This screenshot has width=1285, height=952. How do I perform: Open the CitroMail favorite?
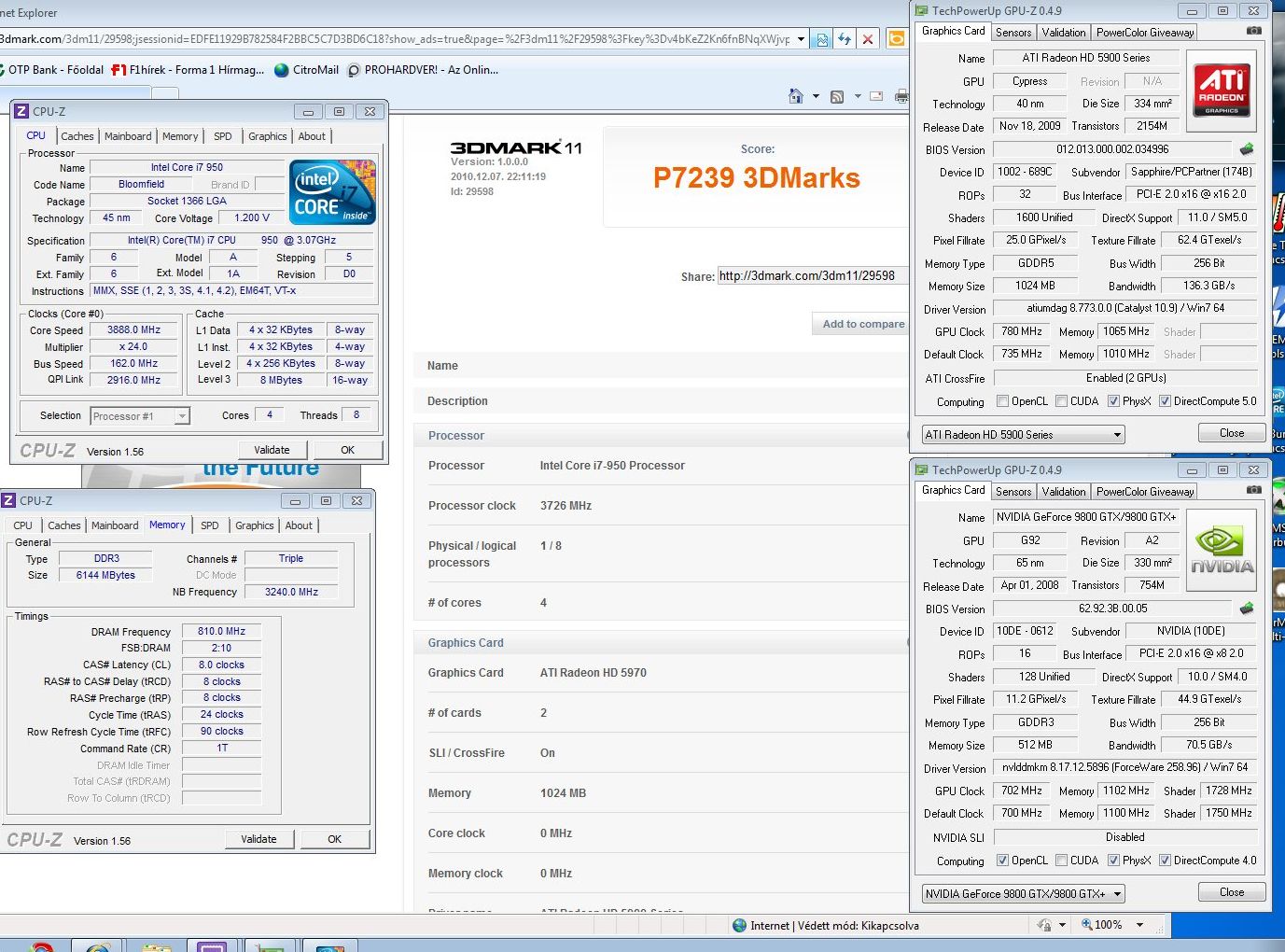306,70
